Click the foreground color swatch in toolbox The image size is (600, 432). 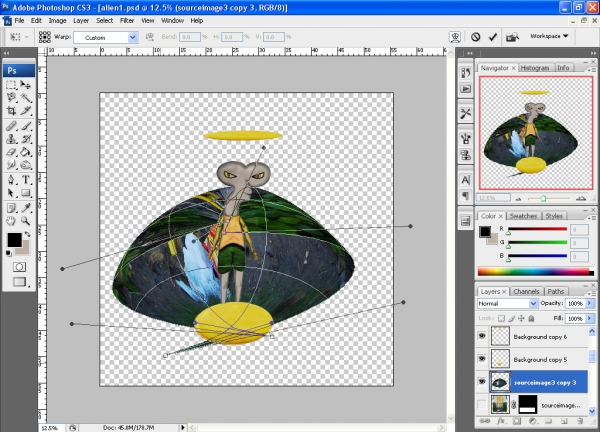coord(15,240)
